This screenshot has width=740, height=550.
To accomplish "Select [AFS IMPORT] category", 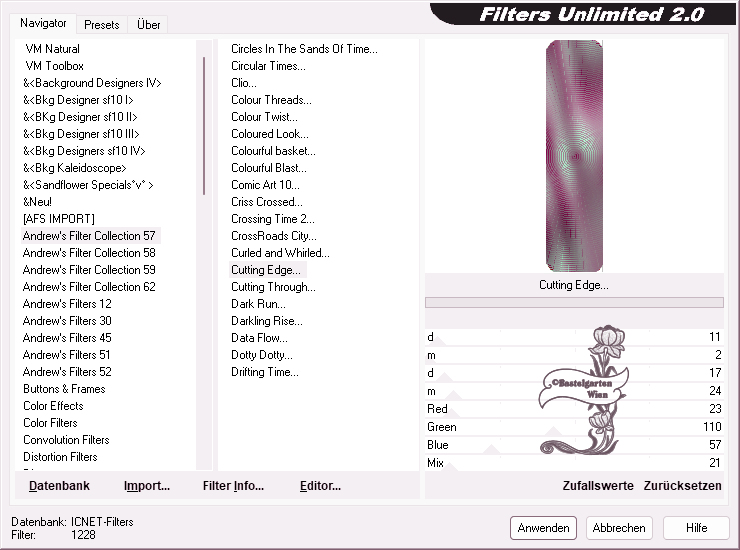I will (59, 219).
